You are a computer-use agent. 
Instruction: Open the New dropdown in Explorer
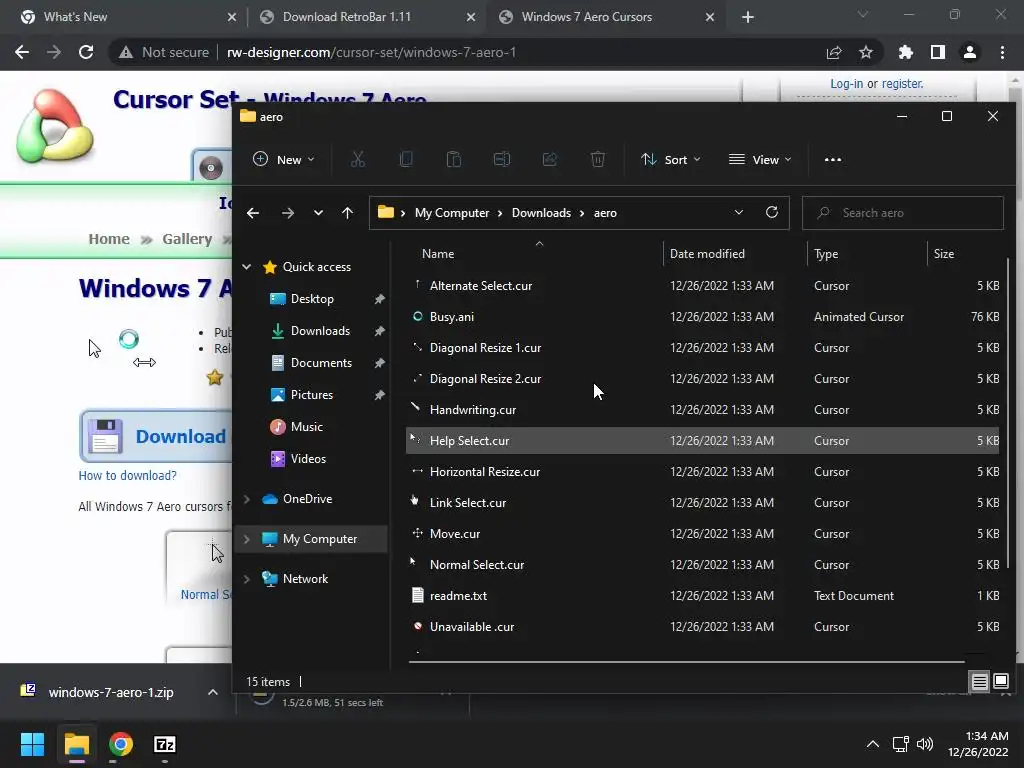click(284, 159)
